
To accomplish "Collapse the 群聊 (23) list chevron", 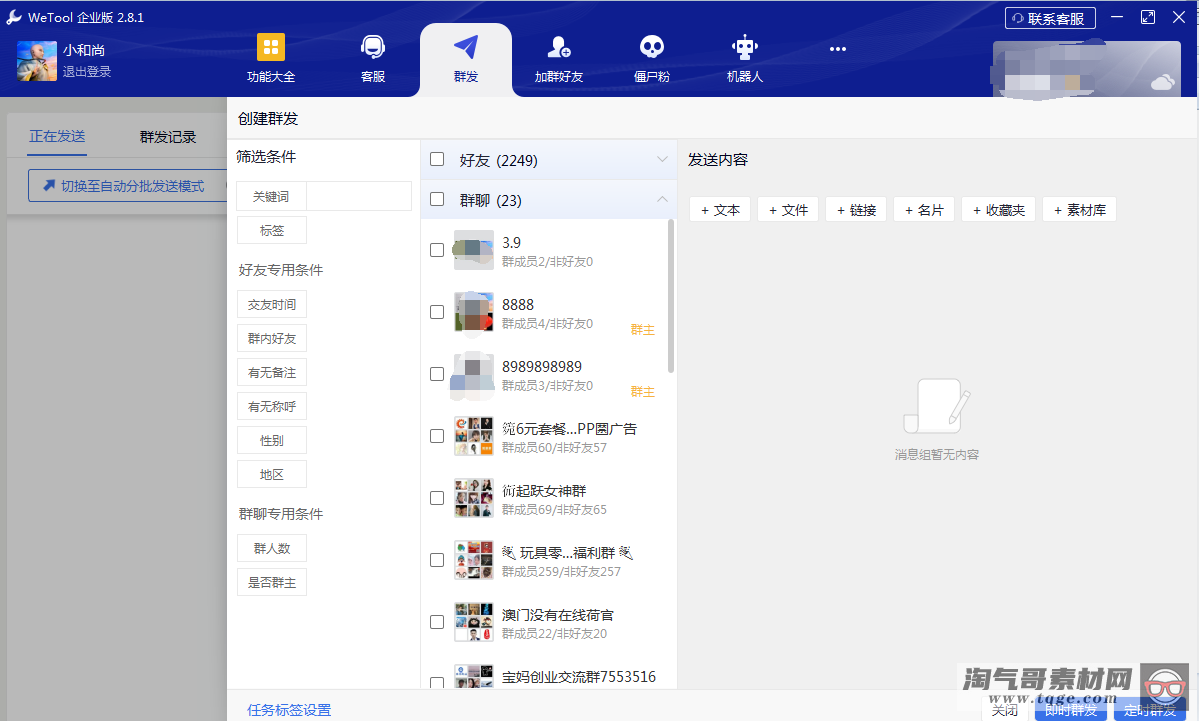I will tap(662, 200).
